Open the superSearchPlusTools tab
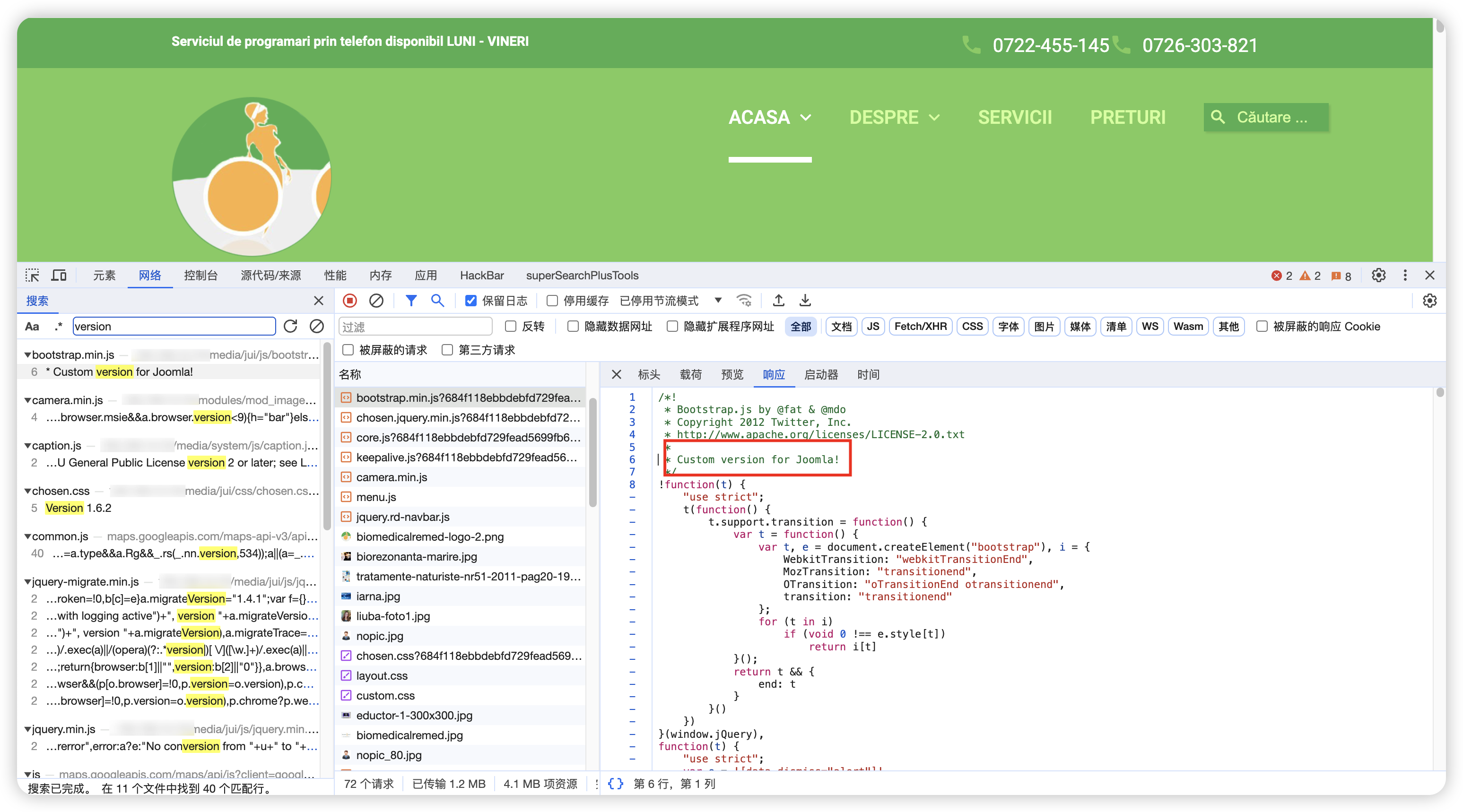The image size is (1463, 812). 582,276
